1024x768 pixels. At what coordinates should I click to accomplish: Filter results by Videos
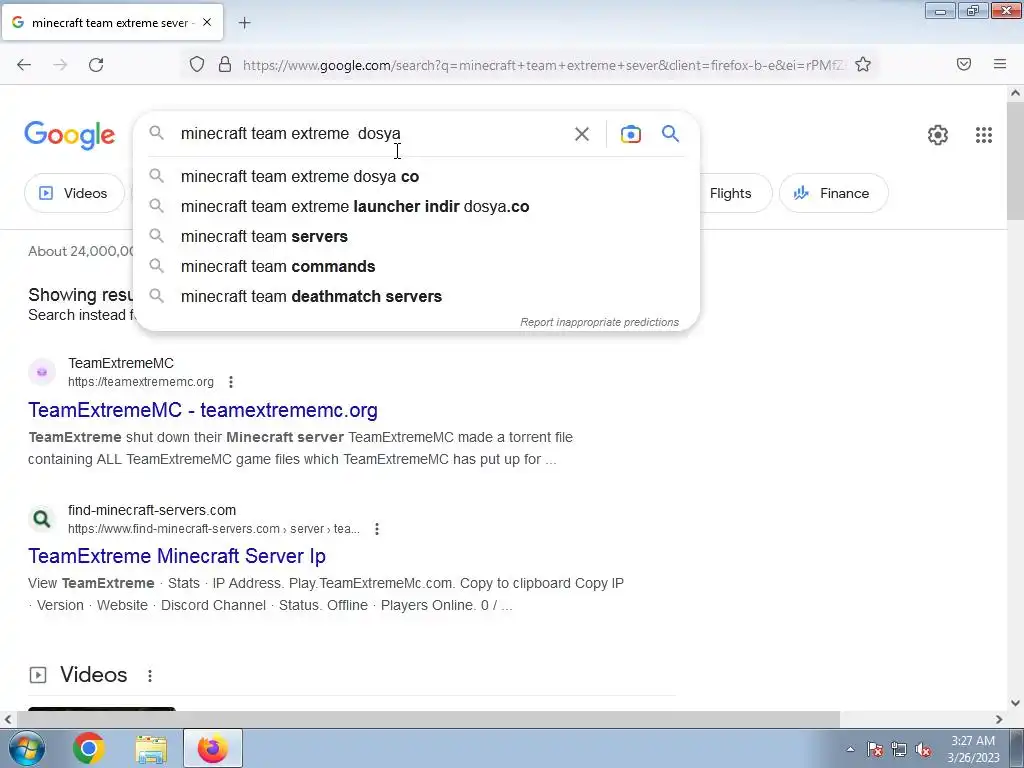pos(74,193)
